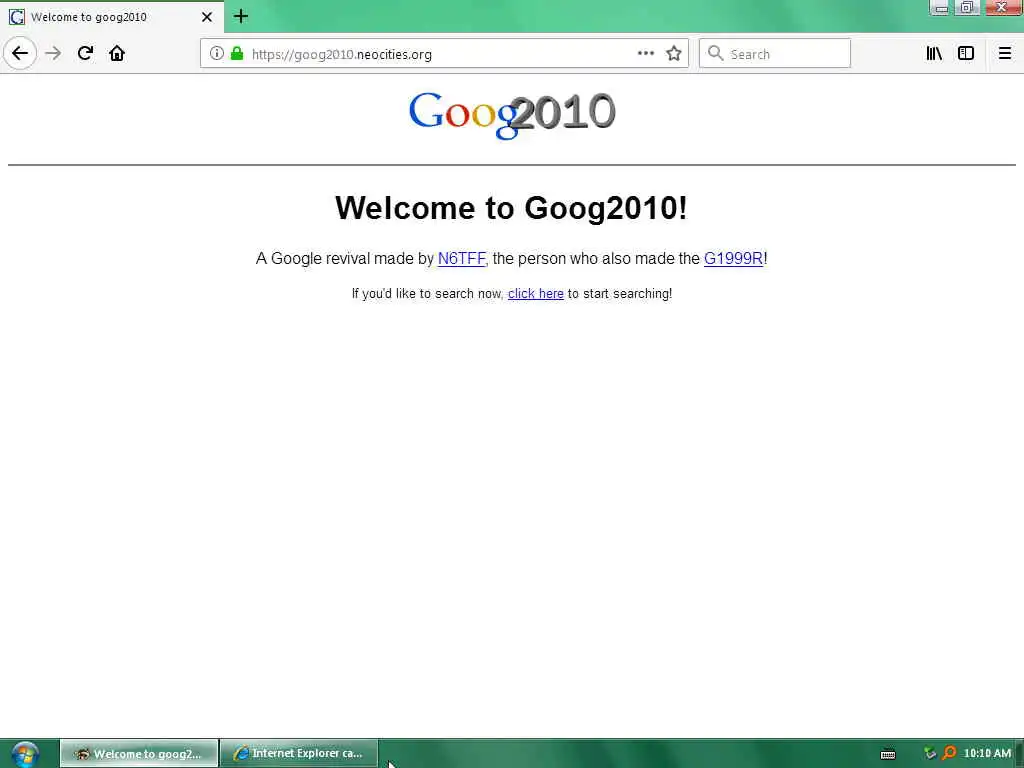Click the orange magnifier tray icon

(949, 753)
